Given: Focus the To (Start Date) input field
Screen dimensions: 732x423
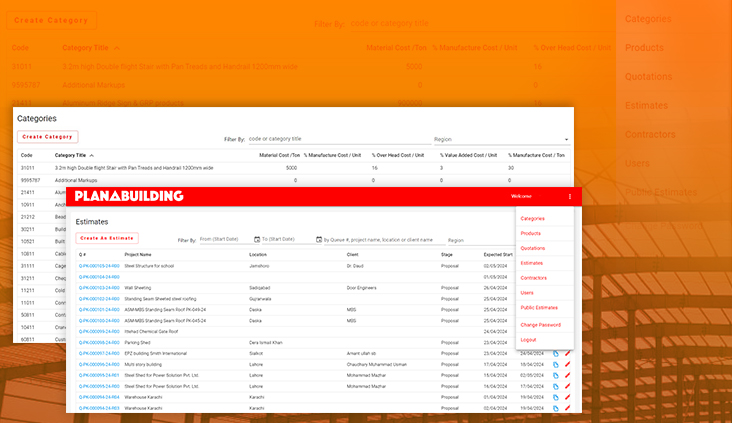Looking at the screenshot, I should click(288, 240).
